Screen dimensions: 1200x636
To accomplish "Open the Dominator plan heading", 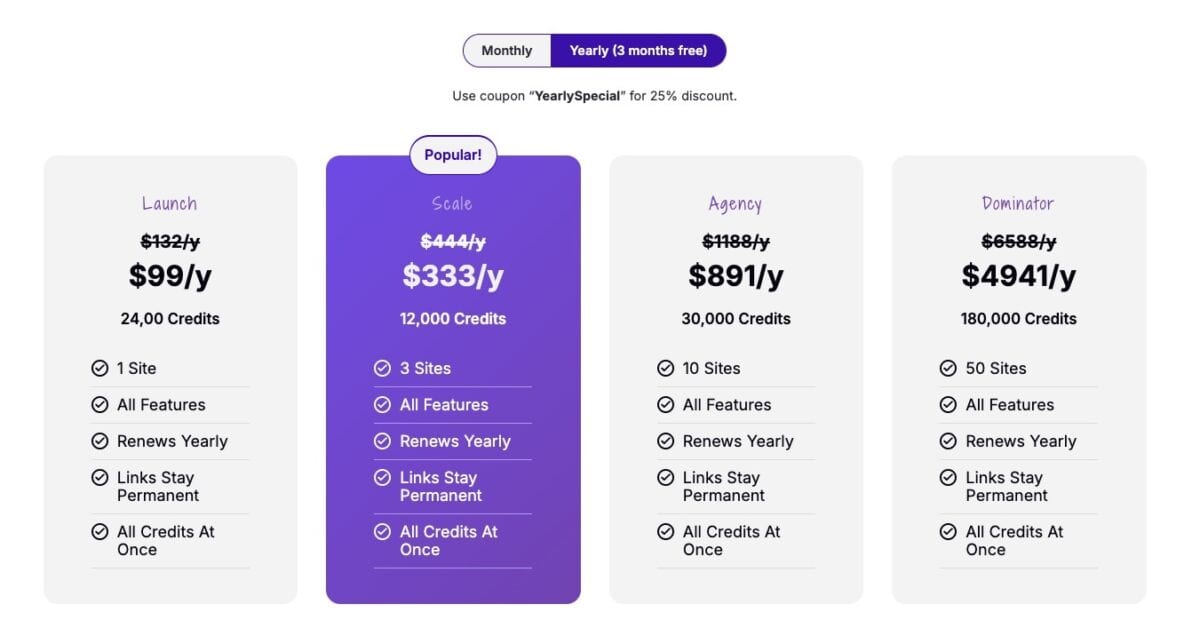I will (x=1018, y=204).
